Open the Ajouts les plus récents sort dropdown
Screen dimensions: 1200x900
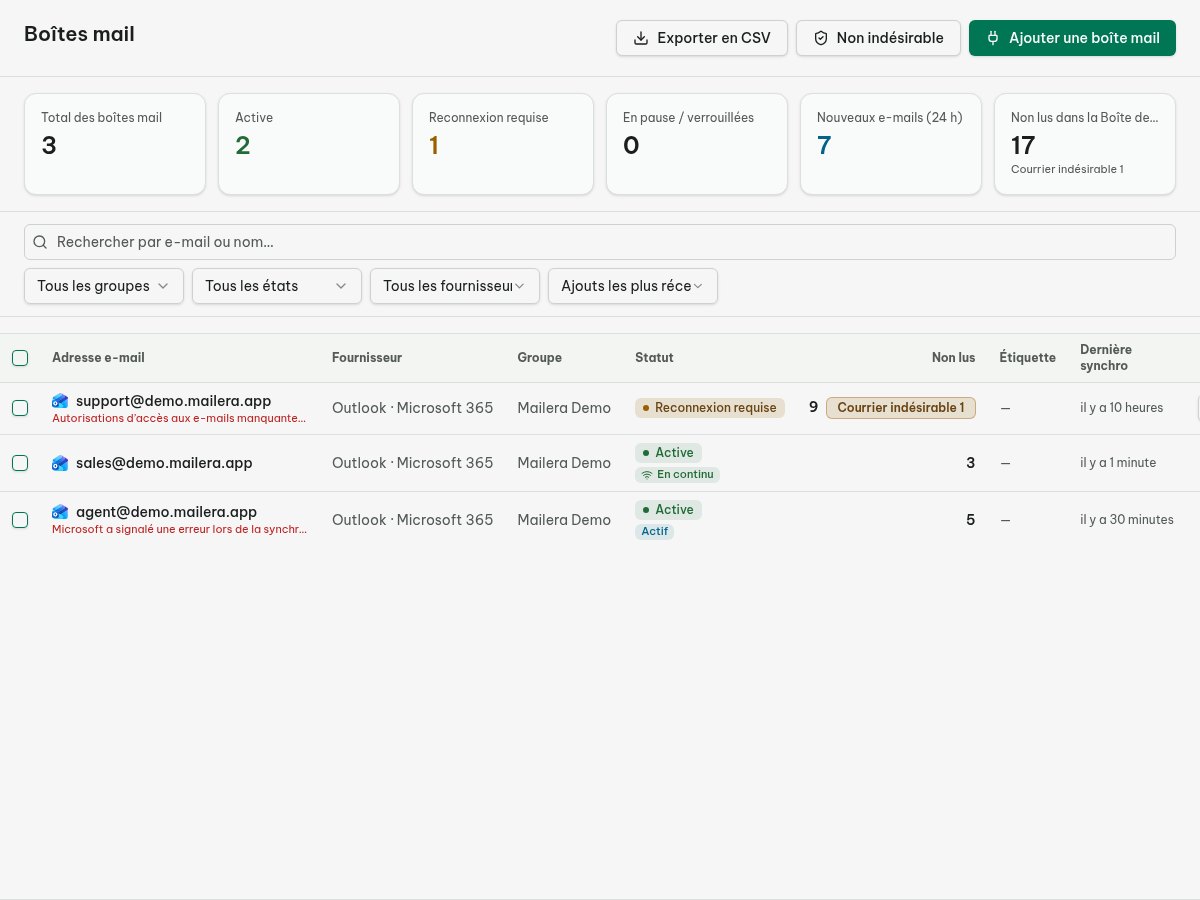(x=633, y=286)
